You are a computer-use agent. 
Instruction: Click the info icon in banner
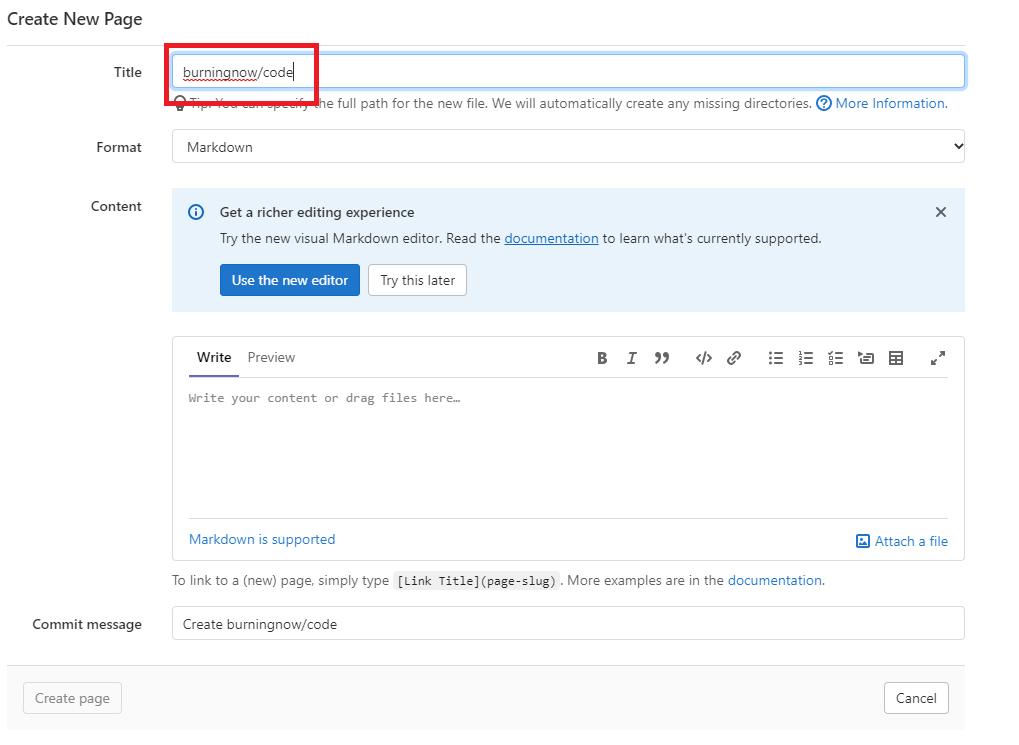pos(196,213)
